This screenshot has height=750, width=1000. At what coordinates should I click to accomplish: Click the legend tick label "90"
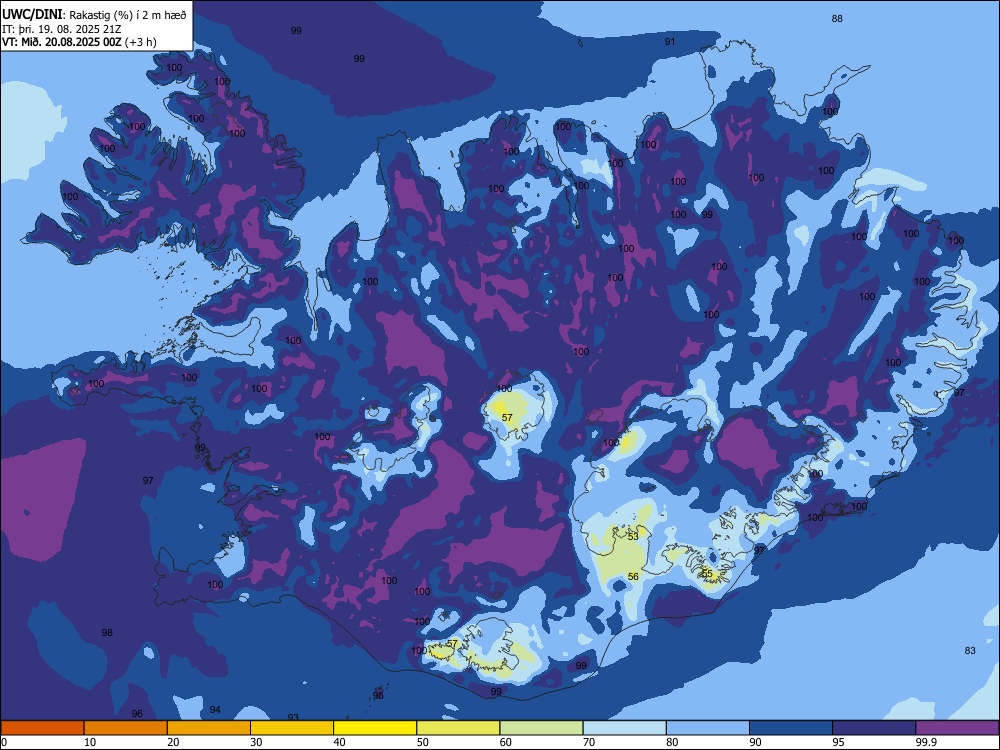pos(755,742)
